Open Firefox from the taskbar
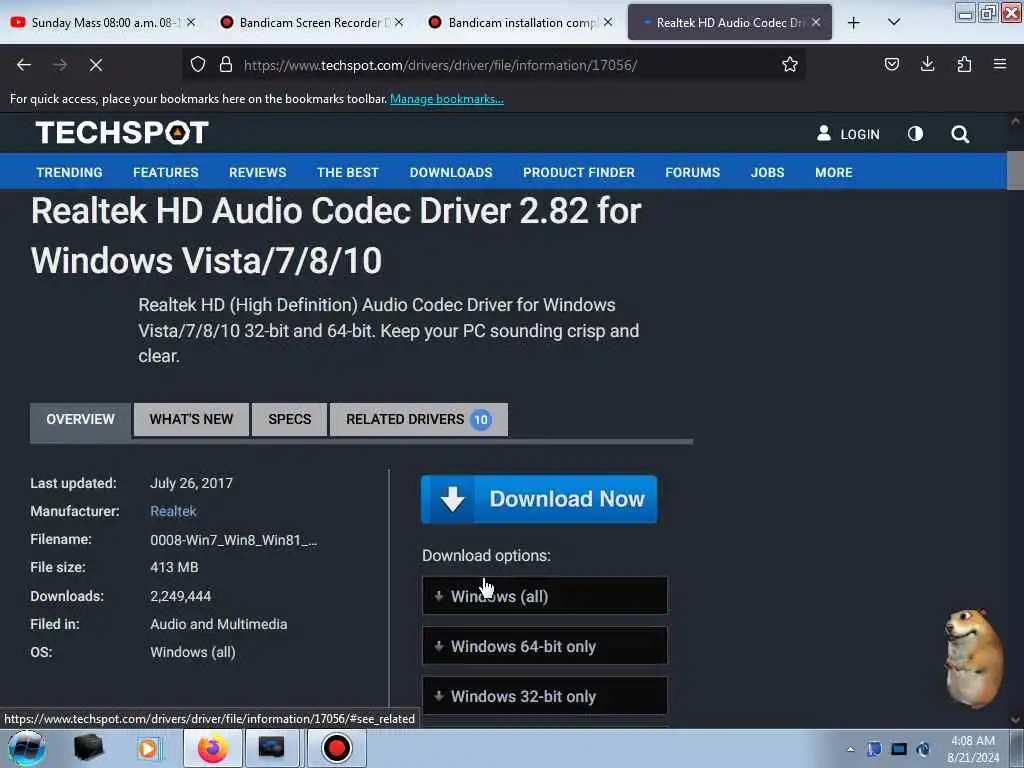 pyautogui.click(x=213, y=748)
